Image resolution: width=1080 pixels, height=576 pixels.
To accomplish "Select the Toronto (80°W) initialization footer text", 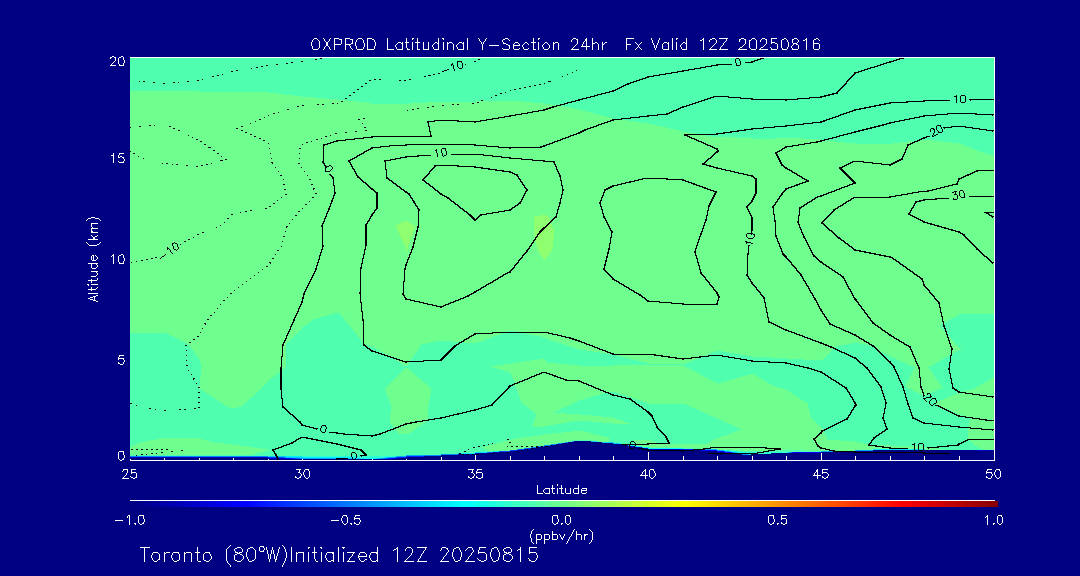I will pos(339,555).
